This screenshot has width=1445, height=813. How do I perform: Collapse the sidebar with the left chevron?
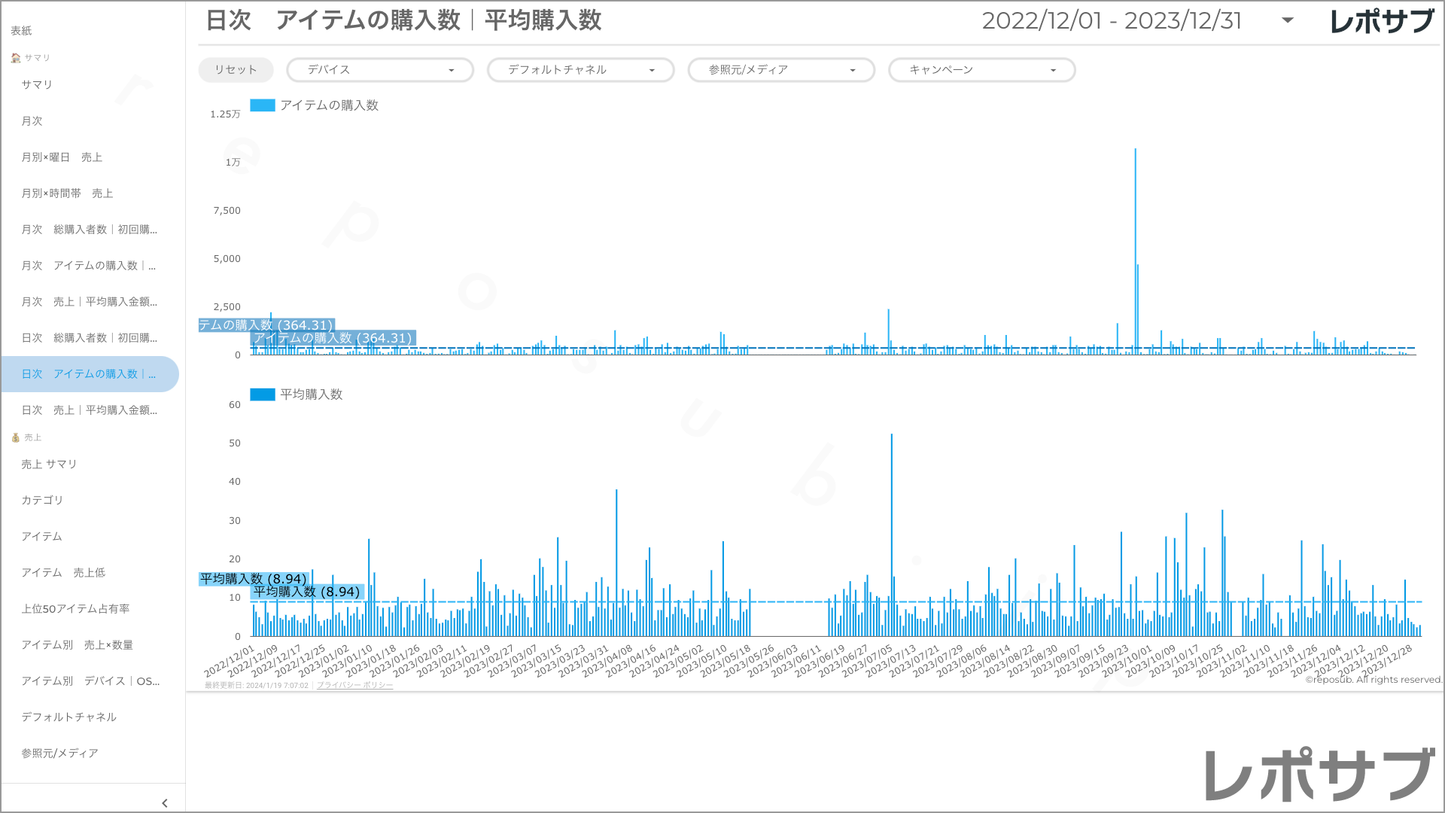coord(165,803)
